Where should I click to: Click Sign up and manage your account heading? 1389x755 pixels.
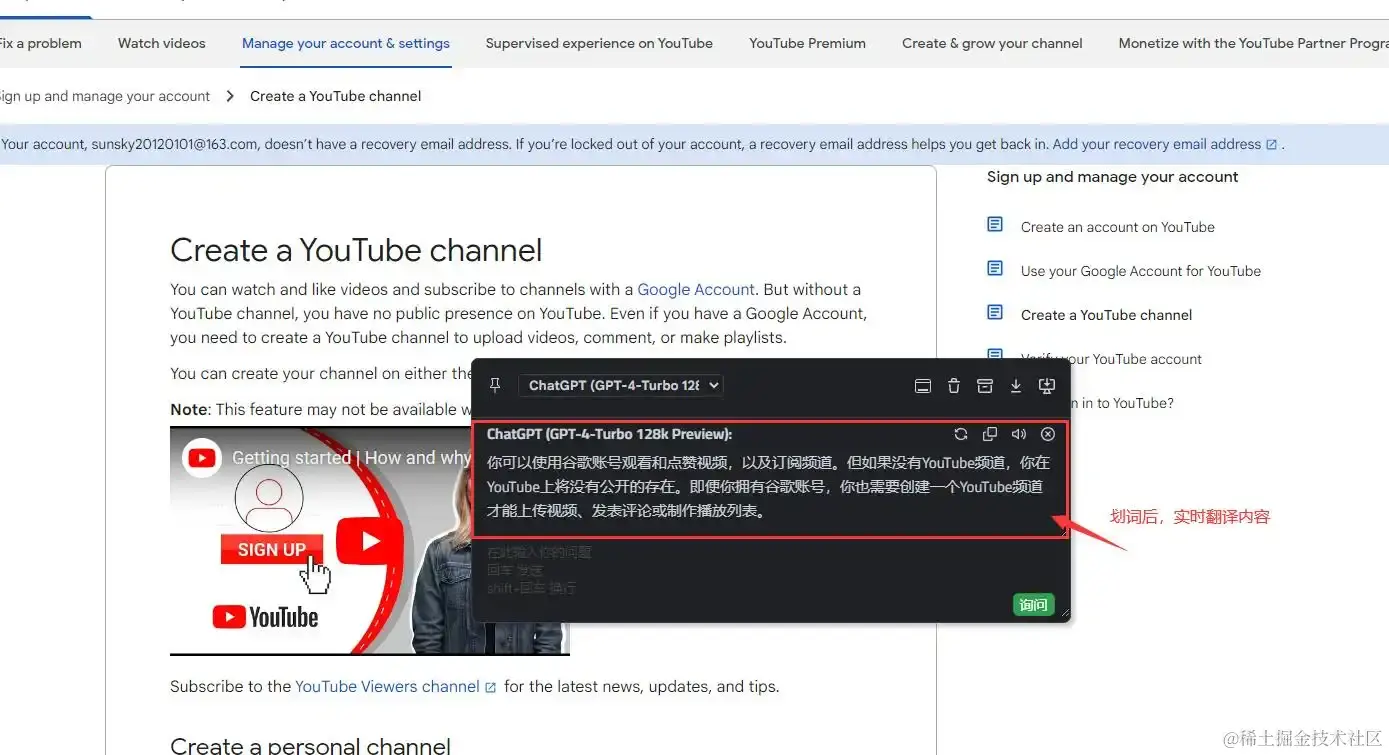tap(1112, 177)
